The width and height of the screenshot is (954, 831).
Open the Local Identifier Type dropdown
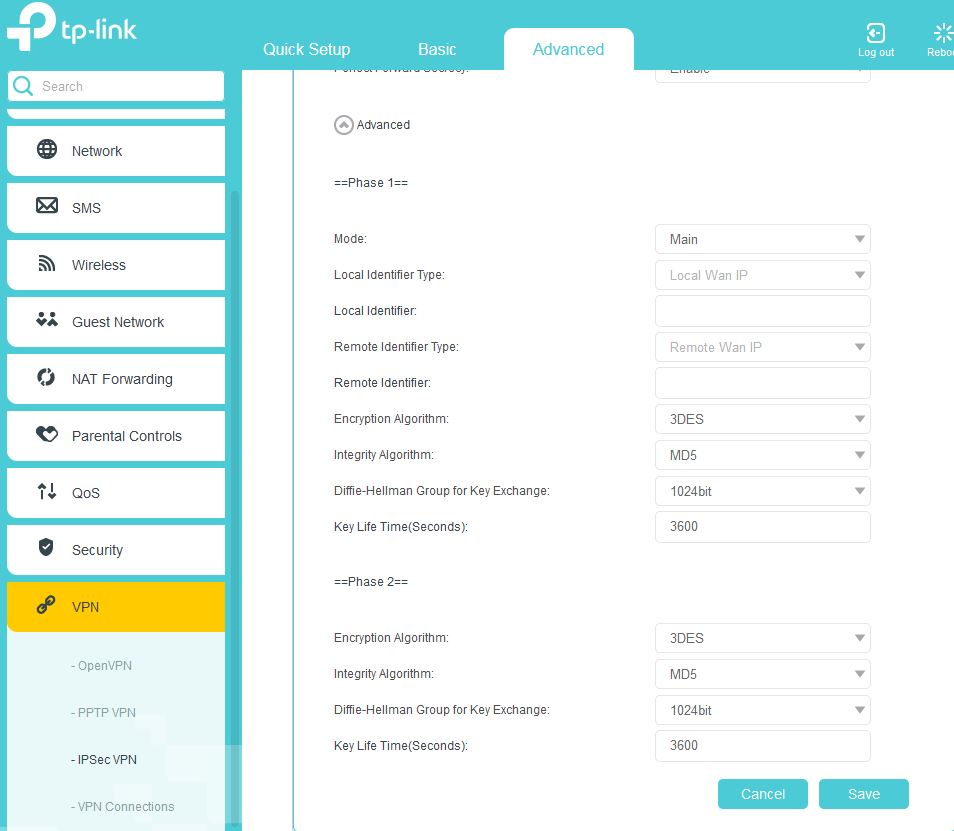point(762,275)
